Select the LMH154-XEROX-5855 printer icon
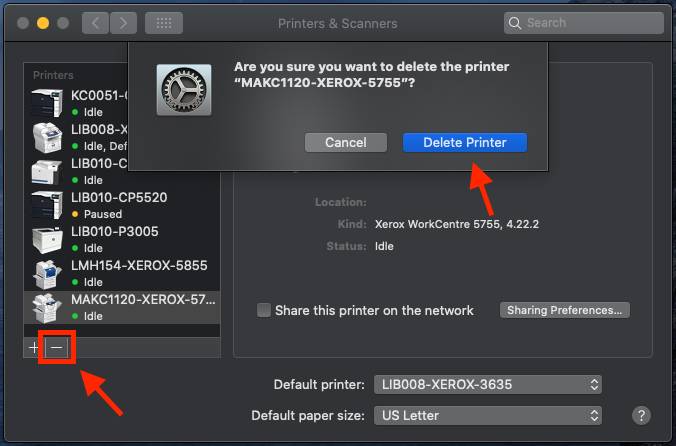This screenshot has height=446, width=676. [x=47, y=273]
